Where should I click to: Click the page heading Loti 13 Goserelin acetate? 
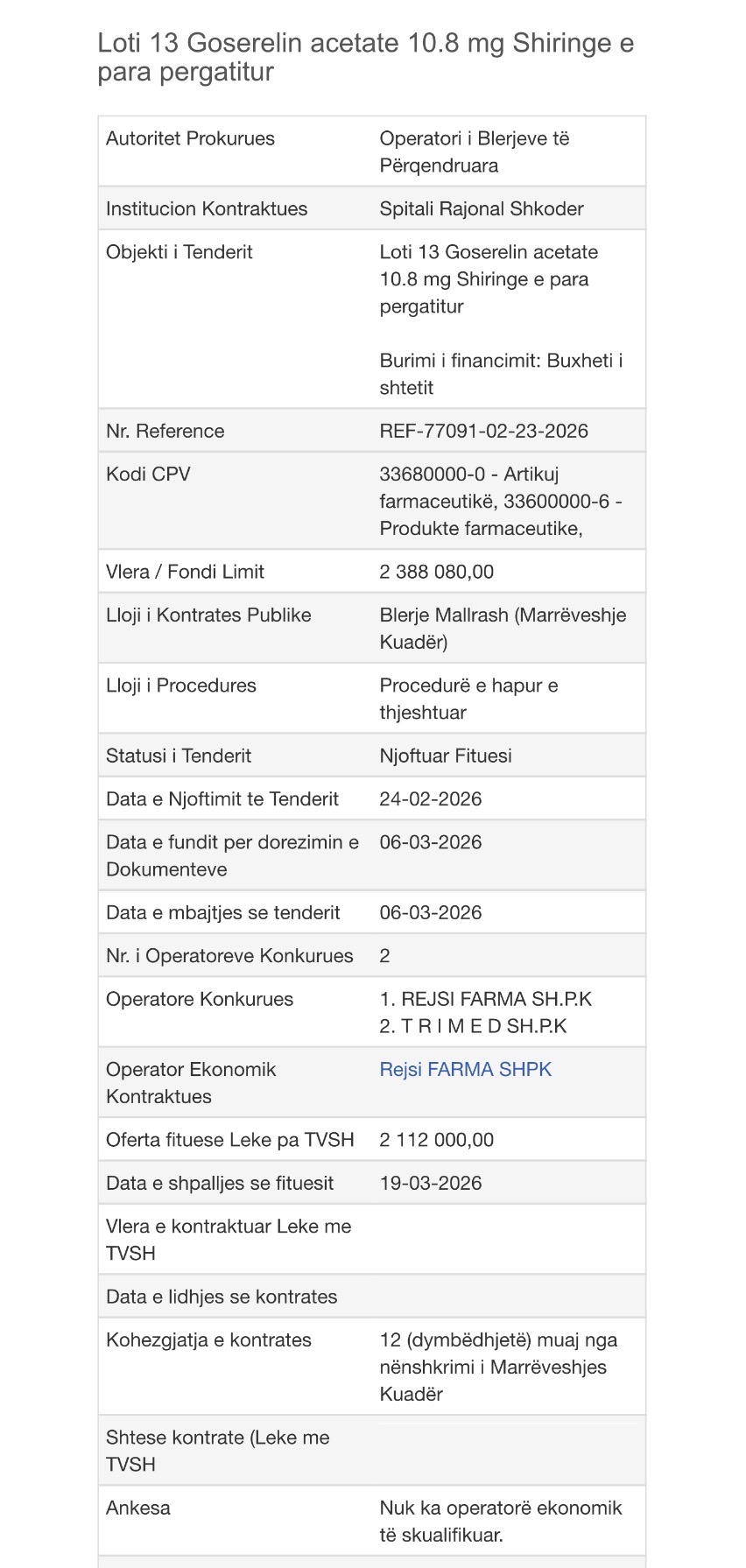[365, 57]
